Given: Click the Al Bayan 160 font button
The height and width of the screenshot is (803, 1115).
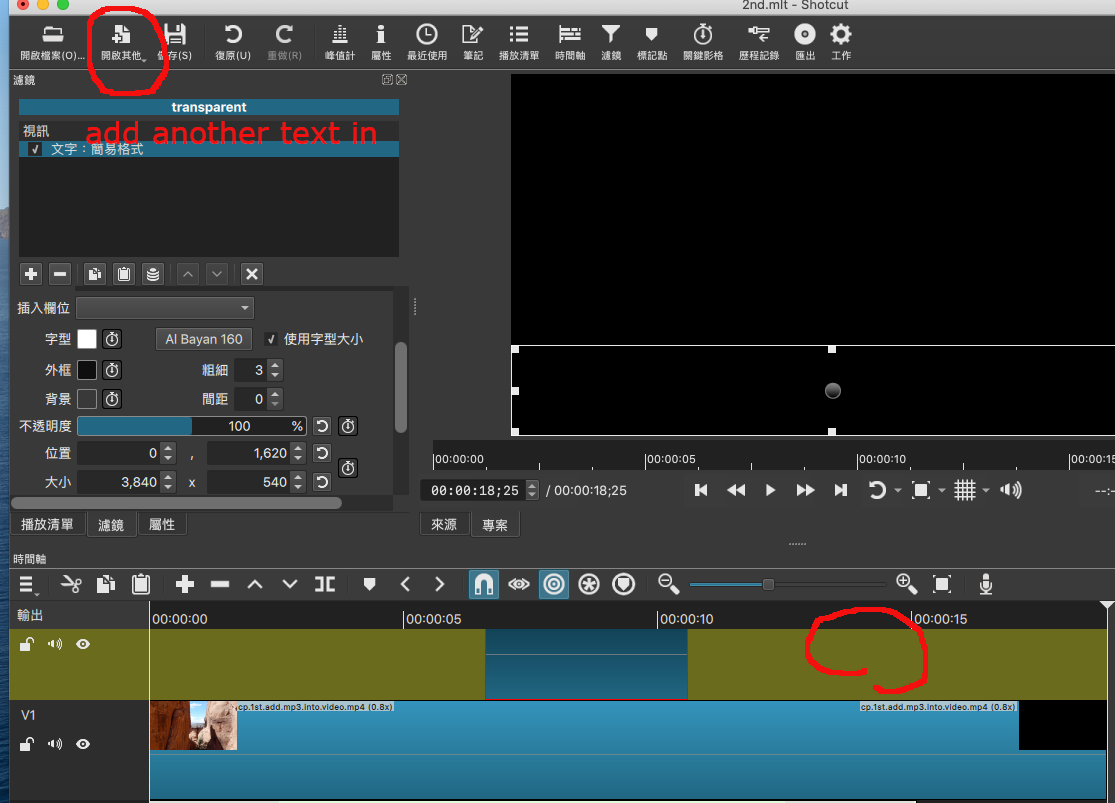Looking at the screenshot, I should pyautogui.click(x=204, y=339).
